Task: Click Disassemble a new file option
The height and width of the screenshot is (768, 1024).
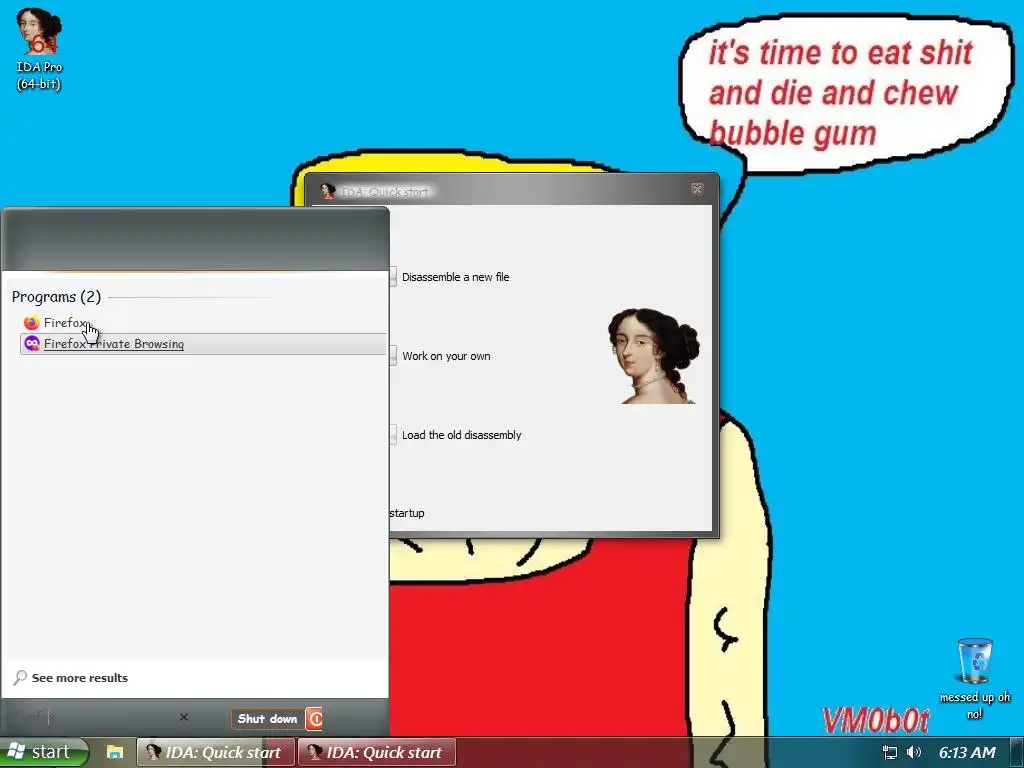Action: point(455,277)
